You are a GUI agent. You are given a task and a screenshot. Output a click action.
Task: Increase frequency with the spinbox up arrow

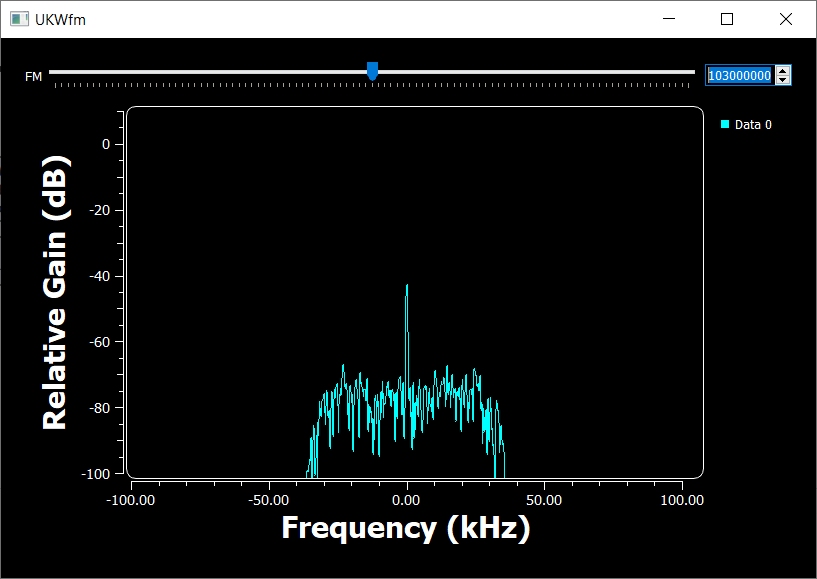783,70
